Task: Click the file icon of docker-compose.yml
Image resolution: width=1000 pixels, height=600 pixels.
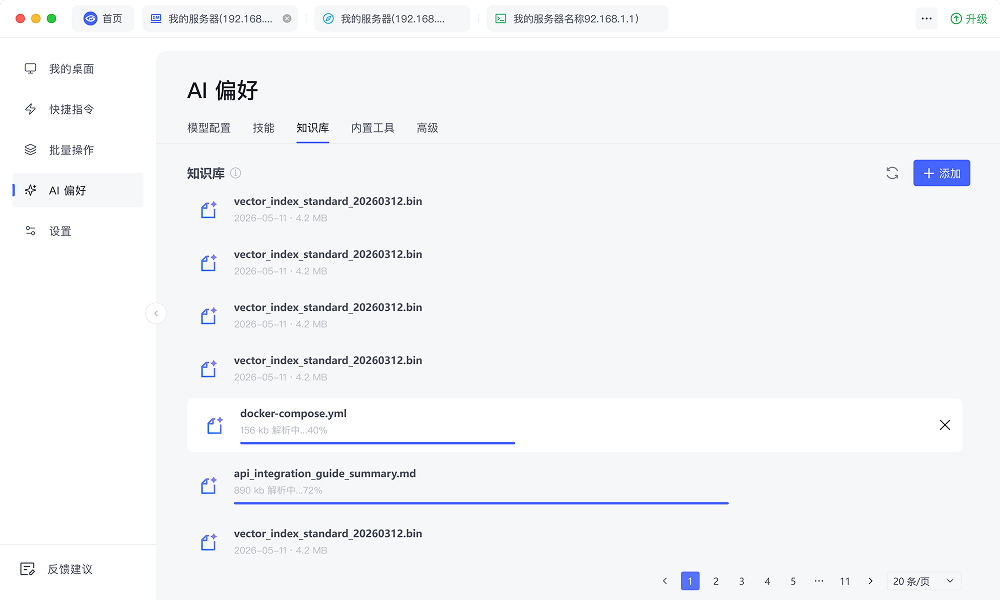Action: (x=214, y=425)
